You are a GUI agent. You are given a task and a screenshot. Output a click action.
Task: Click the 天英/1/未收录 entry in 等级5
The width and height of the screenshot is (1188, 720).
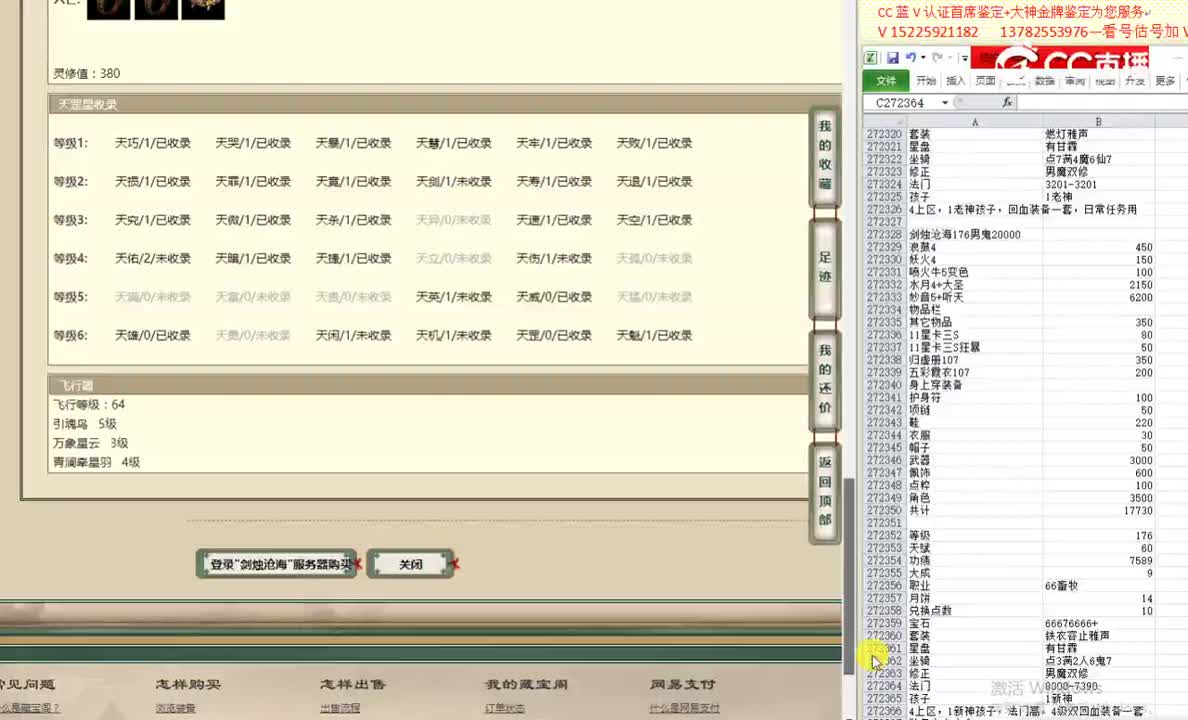pyautogui.click(x=454, y=296)
